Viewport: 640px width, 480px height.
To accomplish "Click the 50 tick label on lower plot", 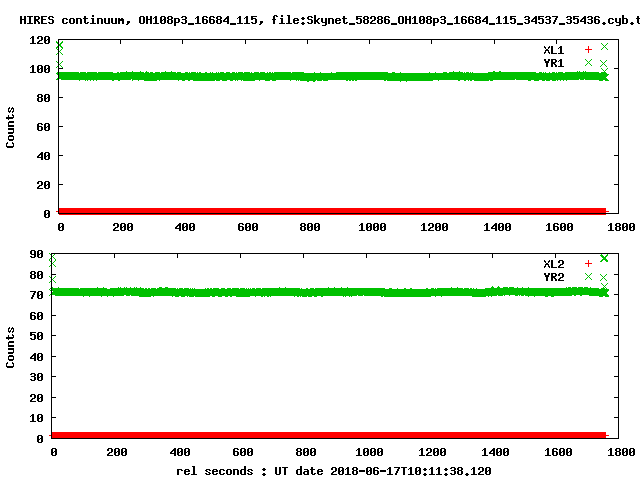I will coord(36,336).
